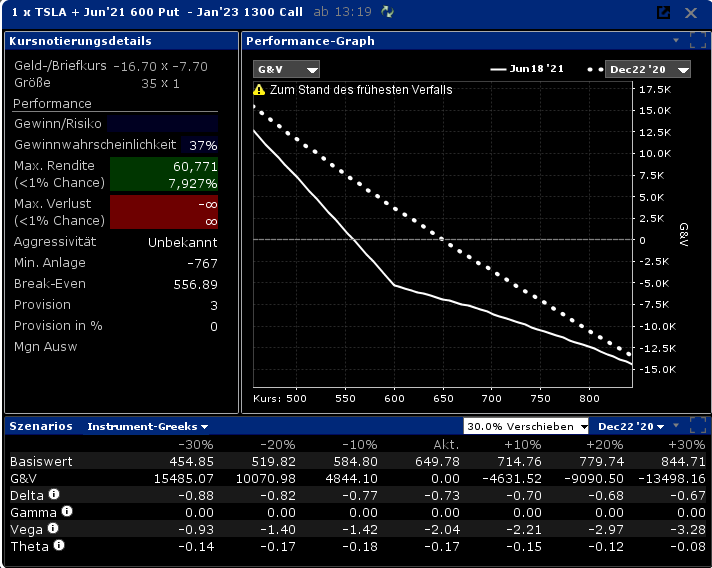Click the Theta info icon
This screenshot has width=712, height=568.
[59, 545]
